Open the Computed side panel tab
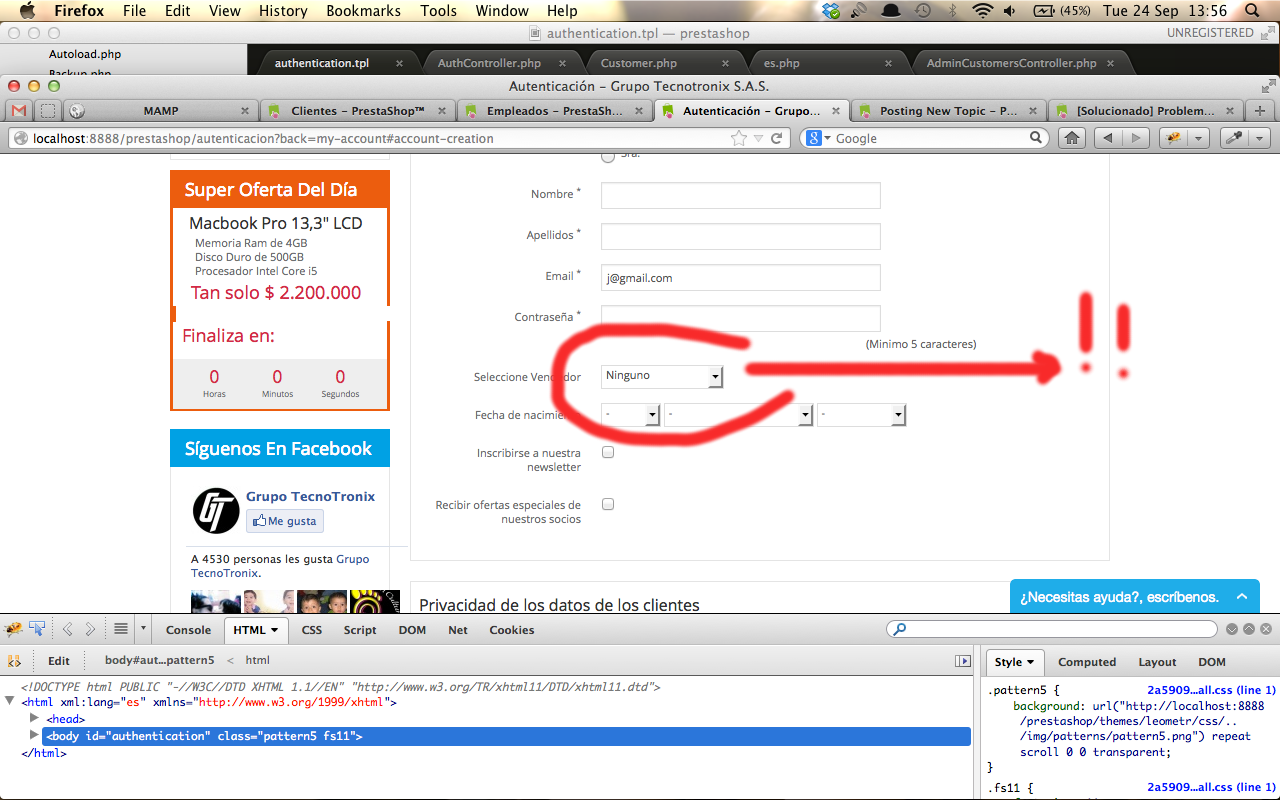Viewport: 1280px width, 800px height. tap(1087, 662)
